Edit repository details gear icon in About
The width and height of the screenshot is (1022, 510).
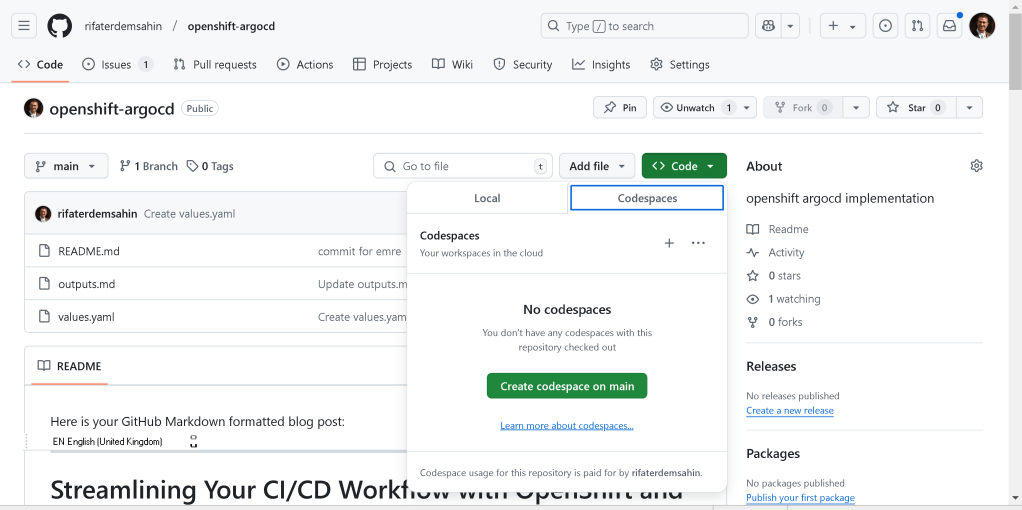point(976,166)
